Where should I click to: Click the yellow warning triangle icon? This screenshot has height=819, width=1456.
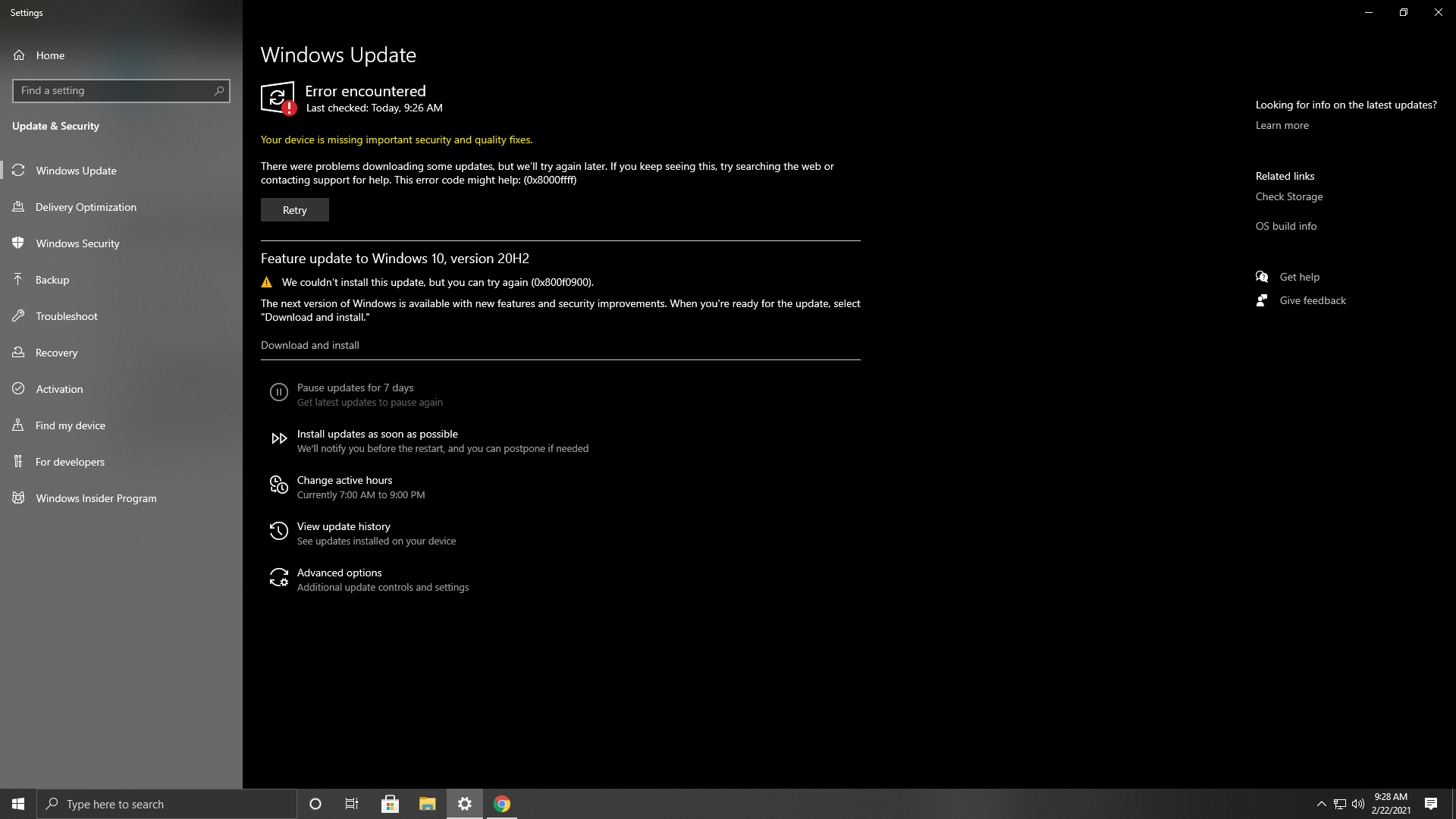[x=266, y=282]
